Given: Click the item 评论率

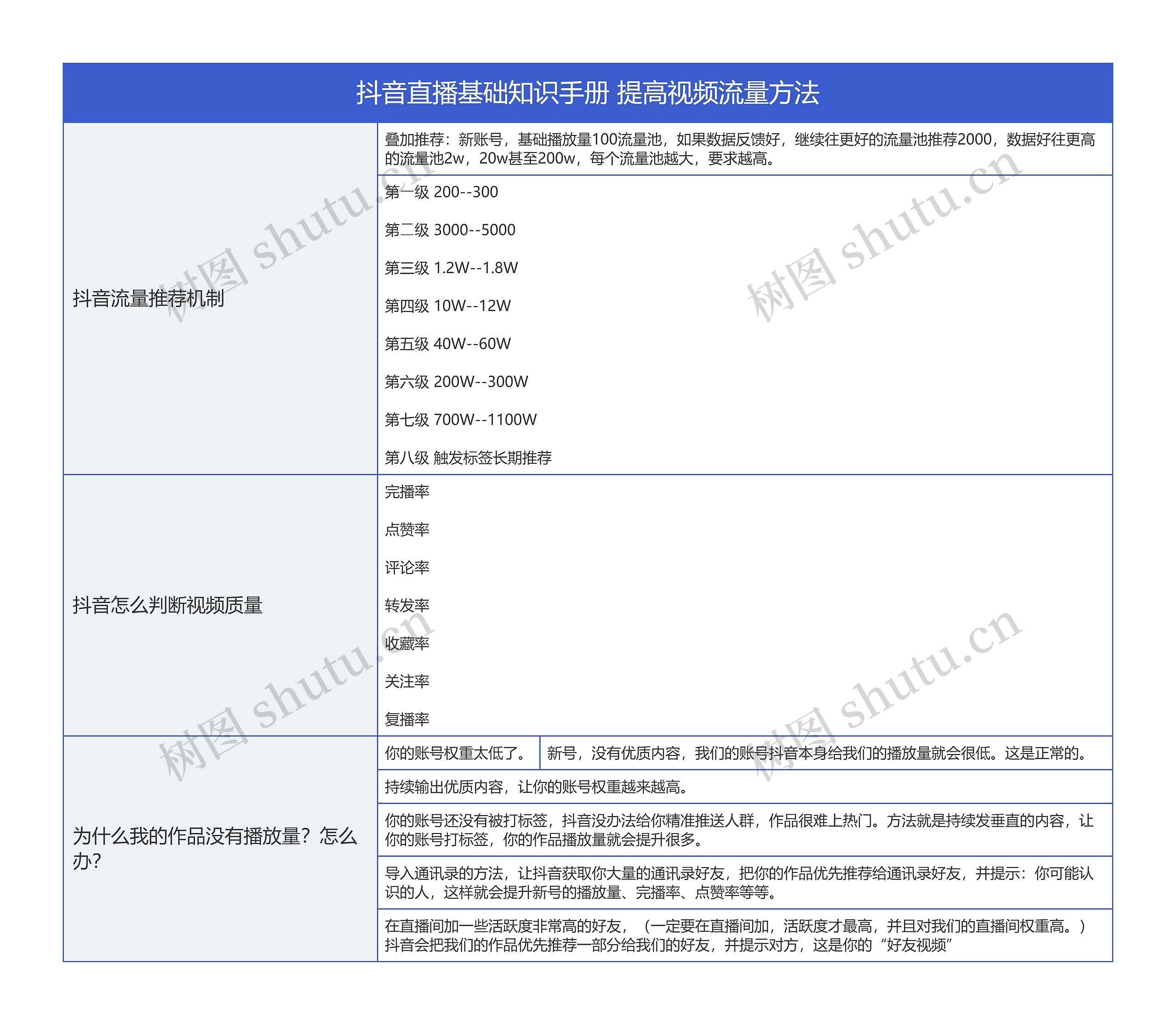Looking at the screenshot, I should click(407, 568).
